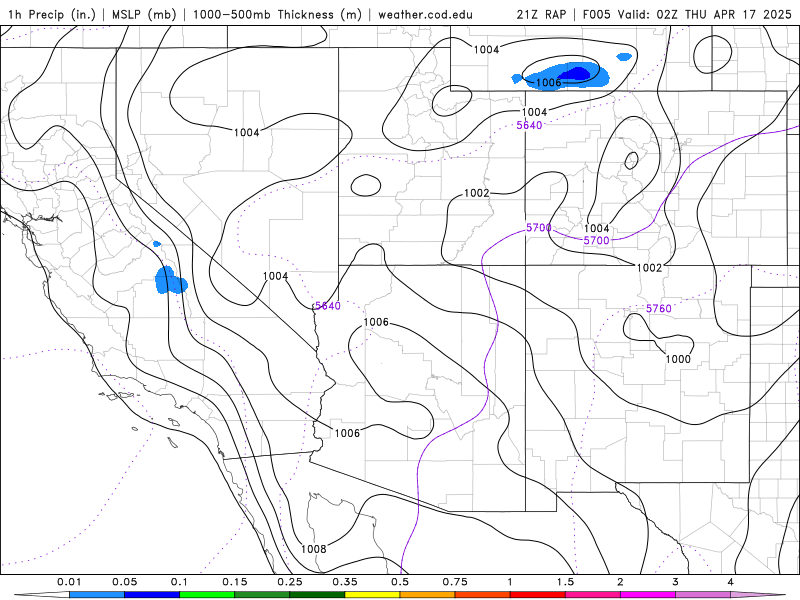Click the '1h Precip (in.)' title text
800x600 pixels.
click(52, 14)
